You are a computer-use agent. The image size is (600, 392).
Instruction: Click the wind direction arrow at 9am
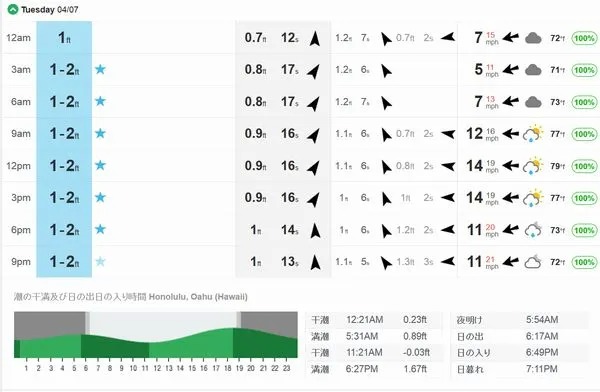[x=510, y=134]
